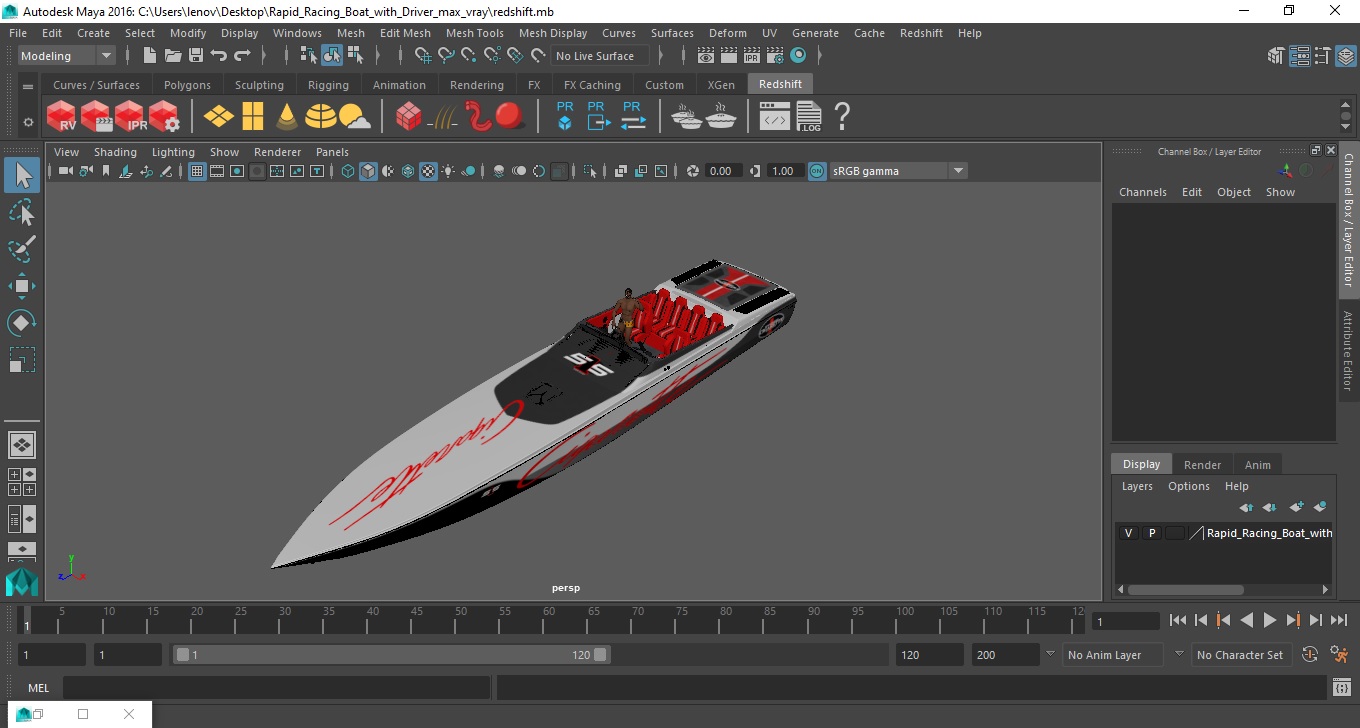
Task: Create a Redshift dome light
Action: (321, 116)
